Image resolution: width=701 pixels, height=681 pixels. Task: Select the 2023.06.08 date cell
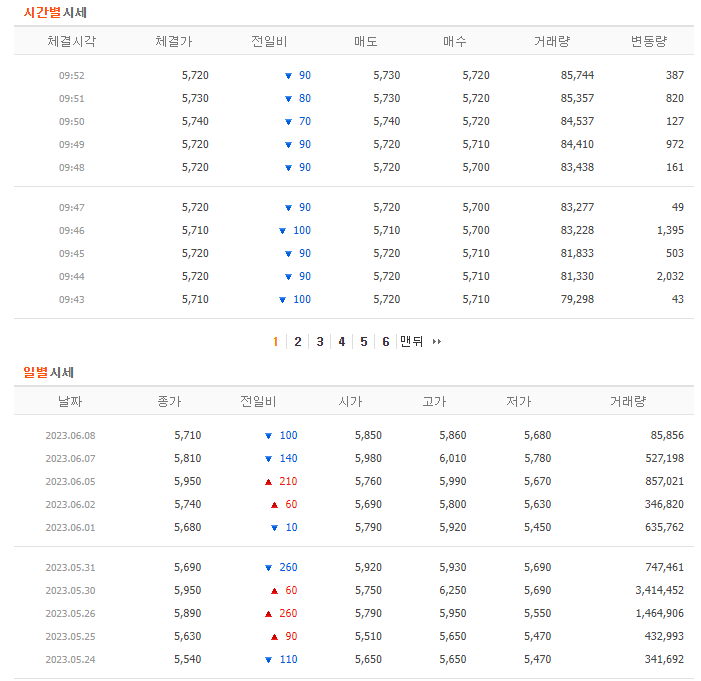[70, 436]
